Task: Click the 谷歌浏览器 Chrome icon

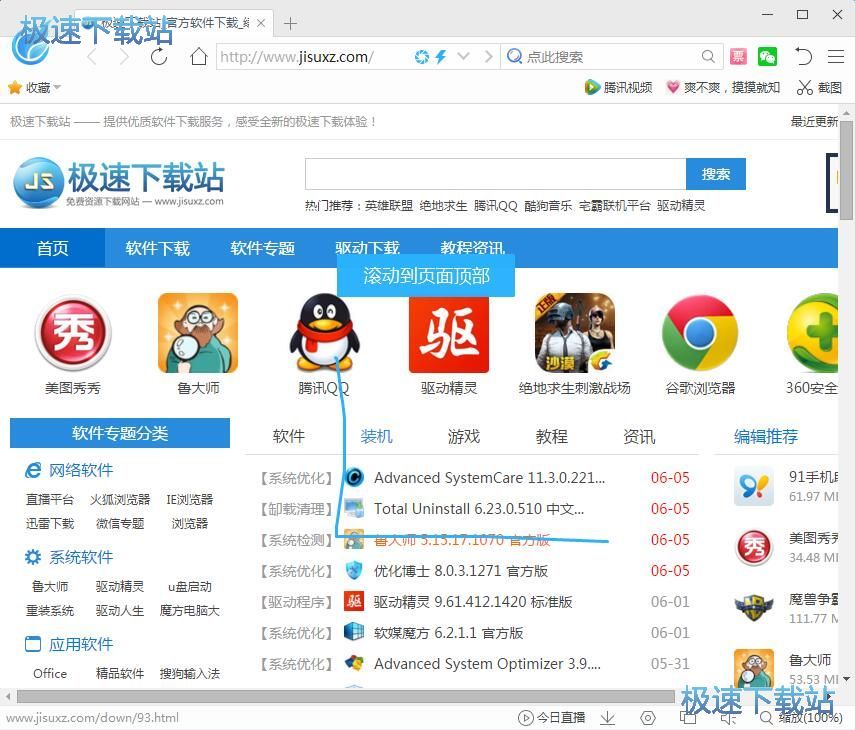Action: (x=700, y=333)
